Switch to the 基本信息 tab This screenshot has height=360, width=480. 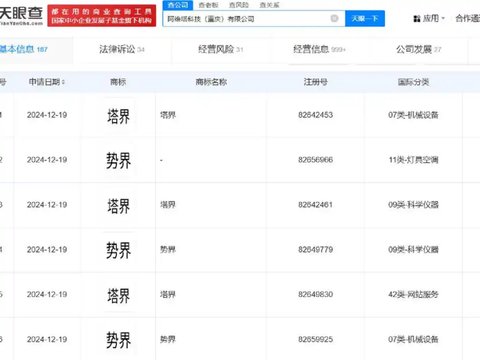(x=24, y=49)
